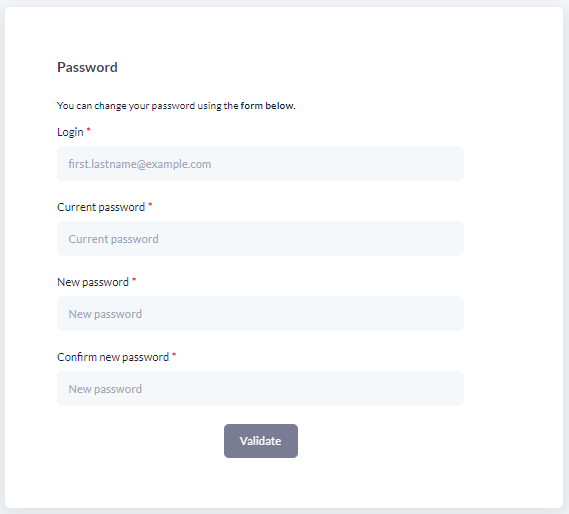Click the bold 'form below' words
Image resolution: width=569 pixels, height=514 pixels.
tap(267, 106)
